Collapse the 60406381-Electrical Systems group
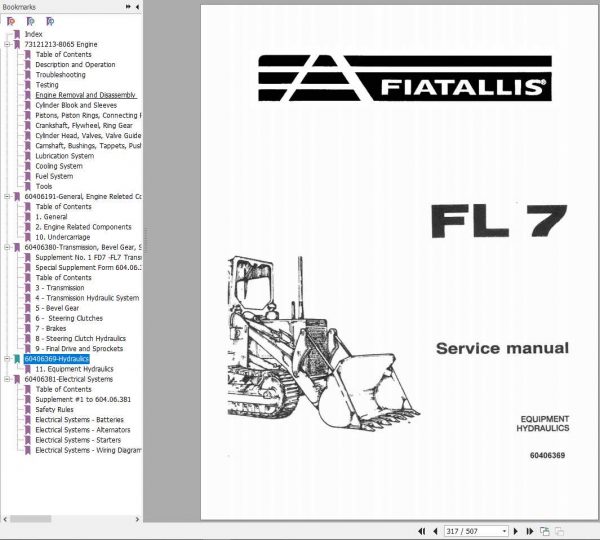 [x=7, y=379]
